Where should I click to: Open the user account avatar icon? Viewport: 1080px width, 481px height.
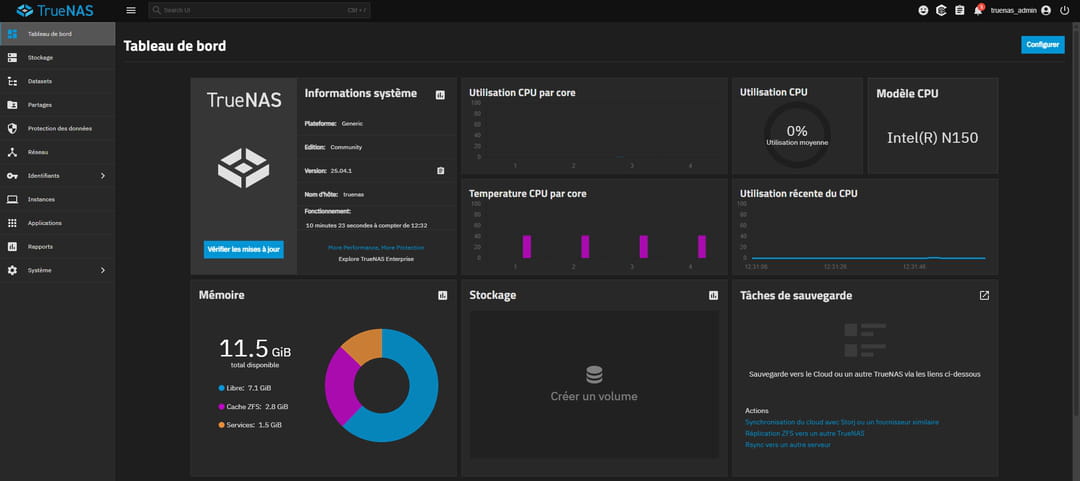pyautogui.click(x=1046, y=10)
